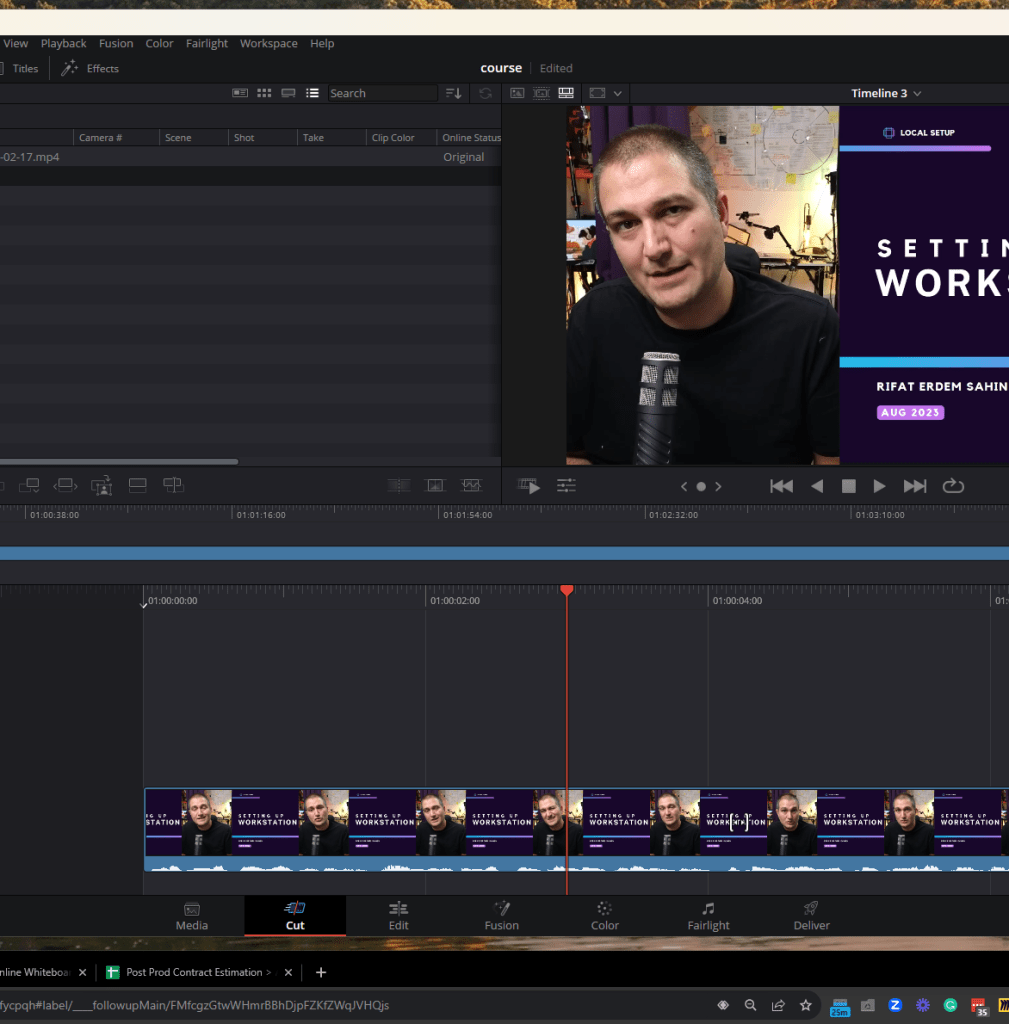The image size is (1009, 1024).
Task: Sort by the Clip Color column
Action: [401, 137]
